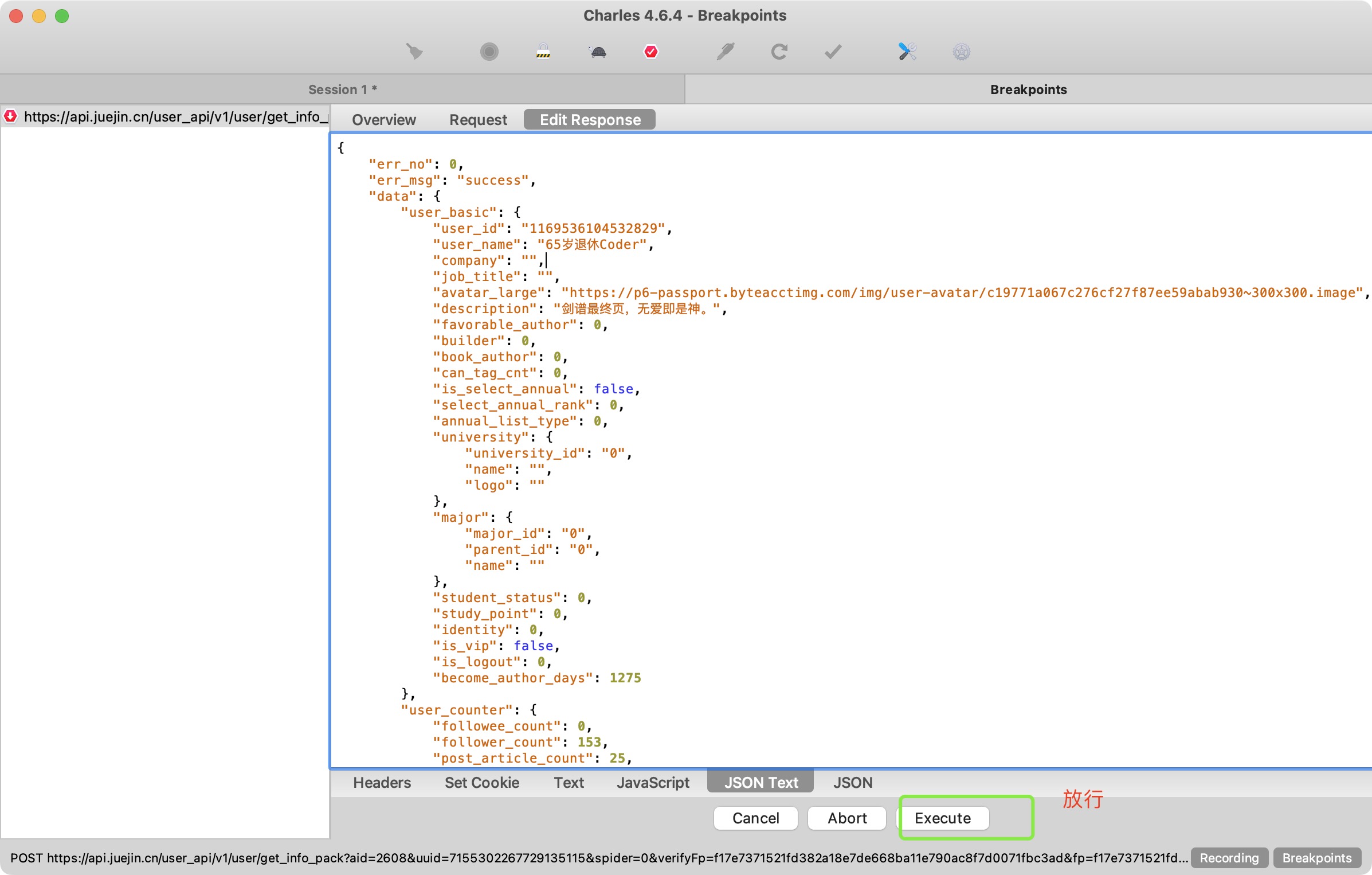This screenshot has width=1372, height=875.
Task: Click the "post_article_count": 25 line
Action: coord(532,758)
